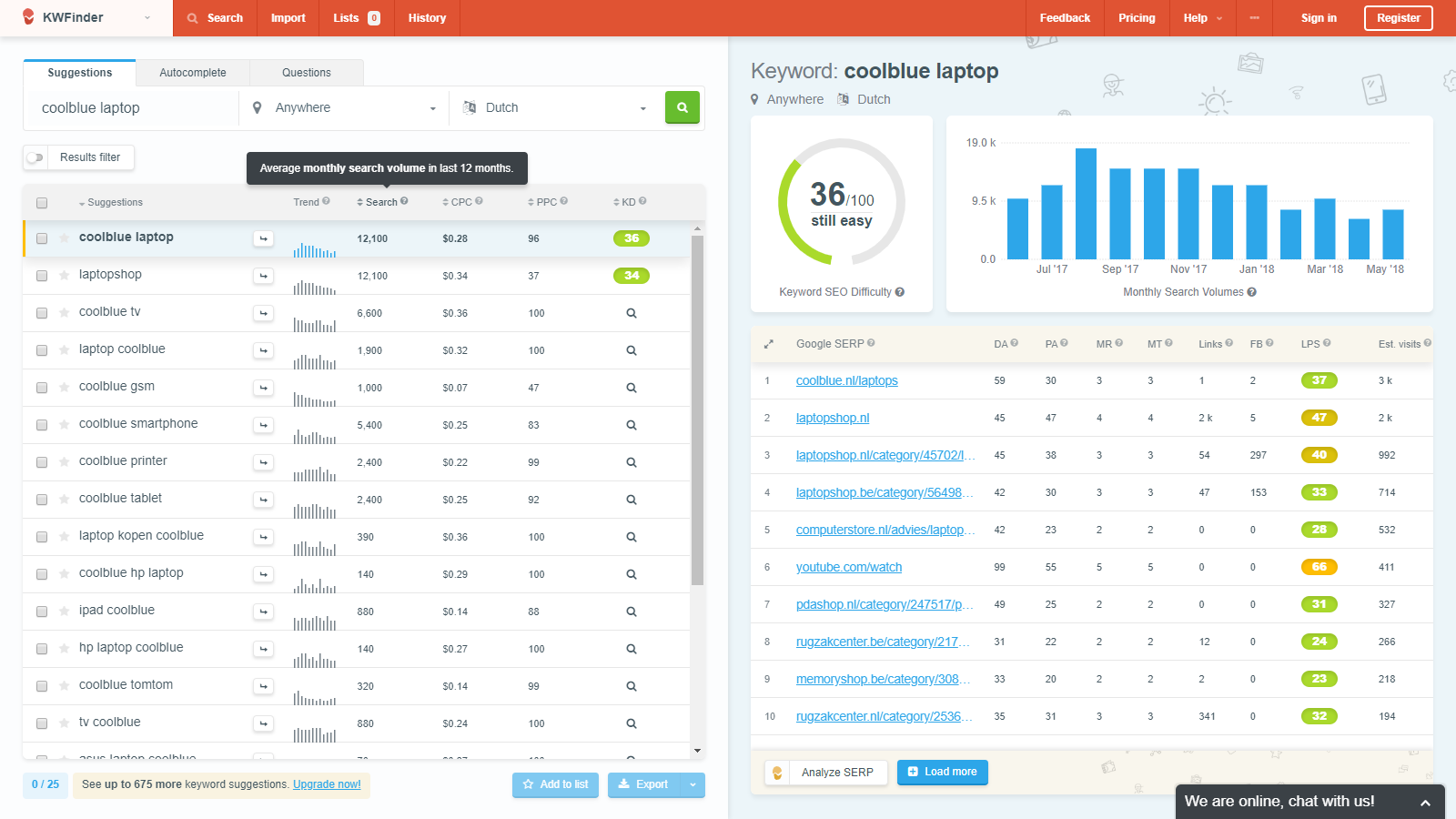This screenshot has width=1456, height=819.
Task: Check the coolblue tablet row checkbox
Action: pyautogui.click(x=42, y=500)
